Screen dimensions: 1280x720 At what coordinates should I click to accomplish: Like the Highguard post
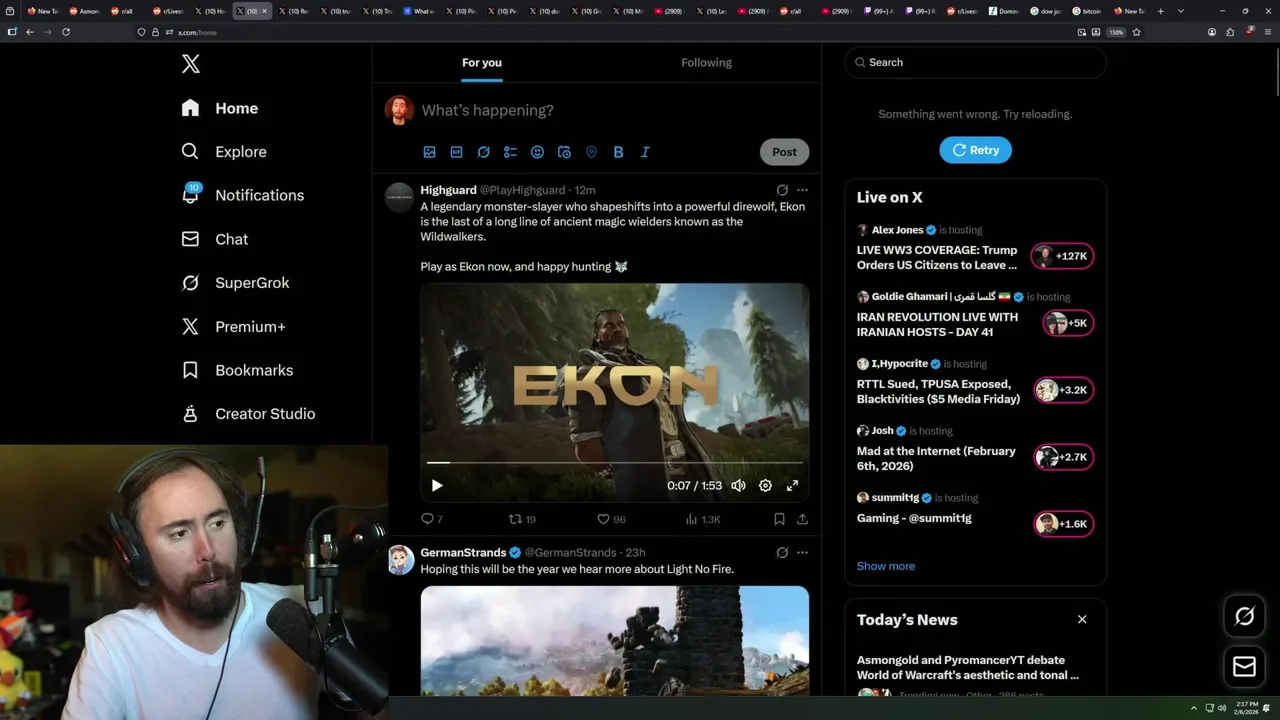click(611, 519)
